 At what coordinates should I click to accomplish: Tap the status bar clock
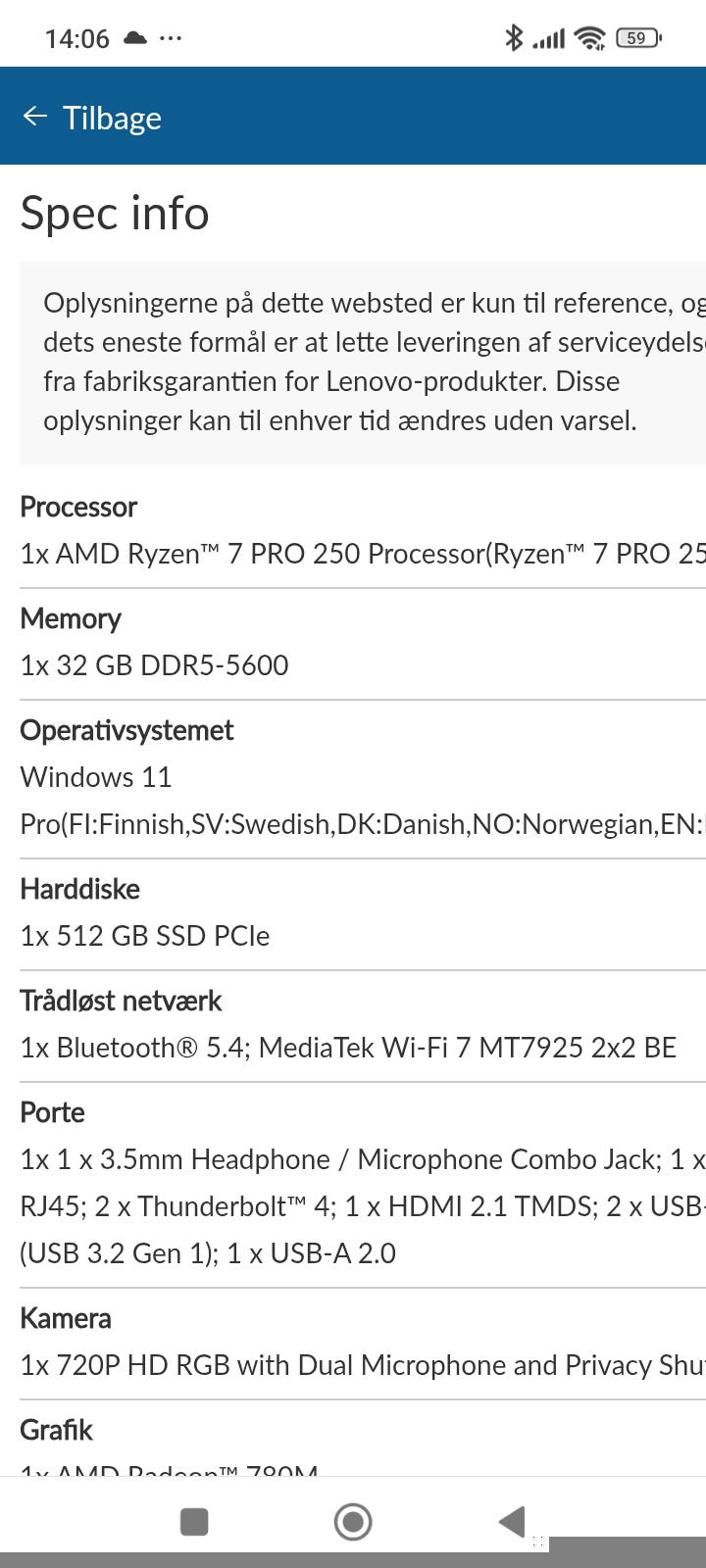tap(76, 38)
